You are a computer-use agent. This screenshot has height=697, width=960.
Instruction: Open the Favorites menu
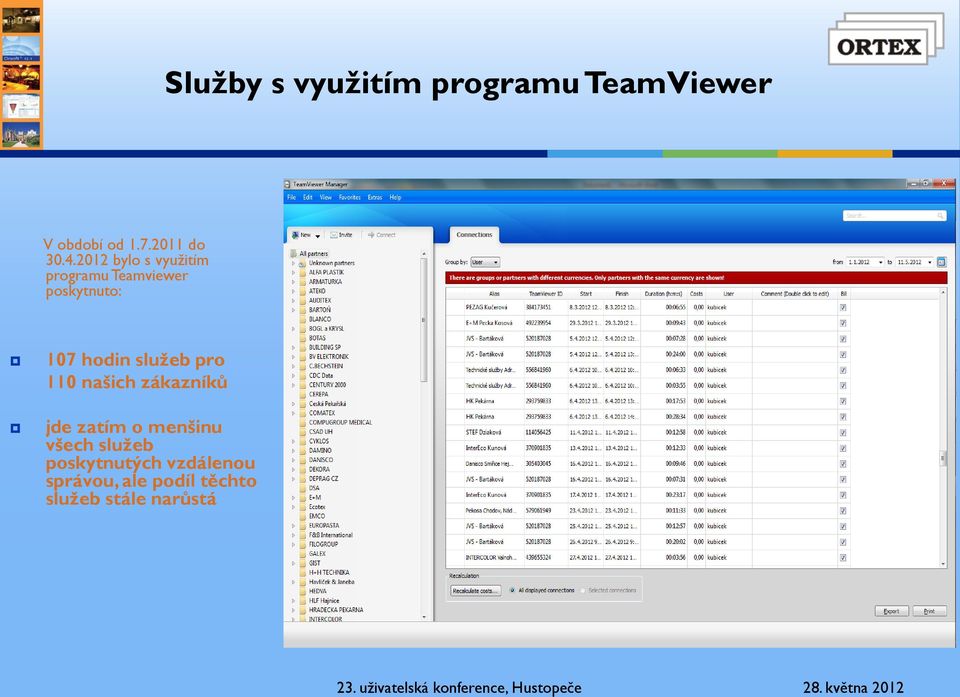click(350, 197)
